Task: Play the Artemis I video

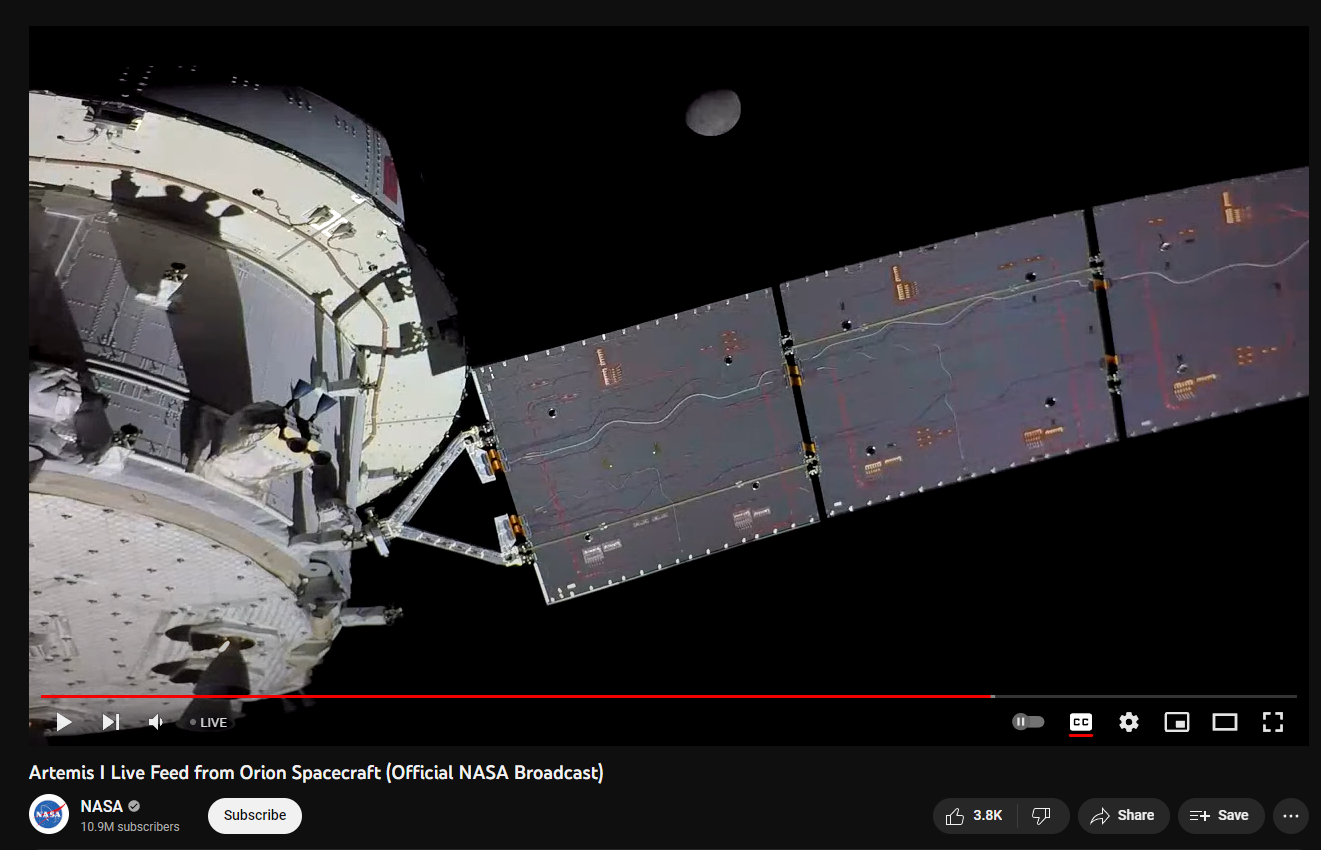Action: point(64,722)
